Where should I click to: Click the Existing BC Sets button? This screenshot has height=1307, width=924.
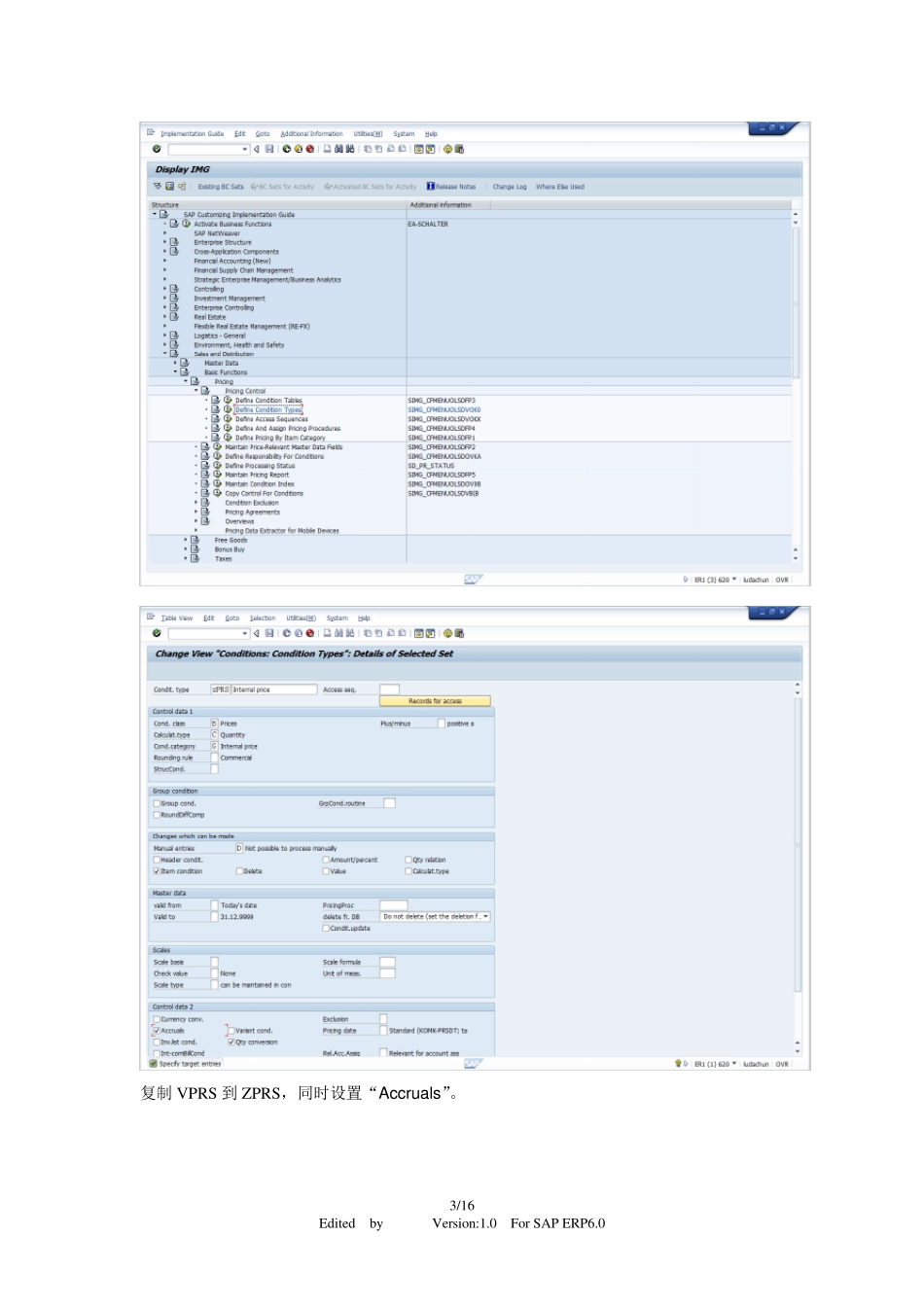(x=221, y=187)
